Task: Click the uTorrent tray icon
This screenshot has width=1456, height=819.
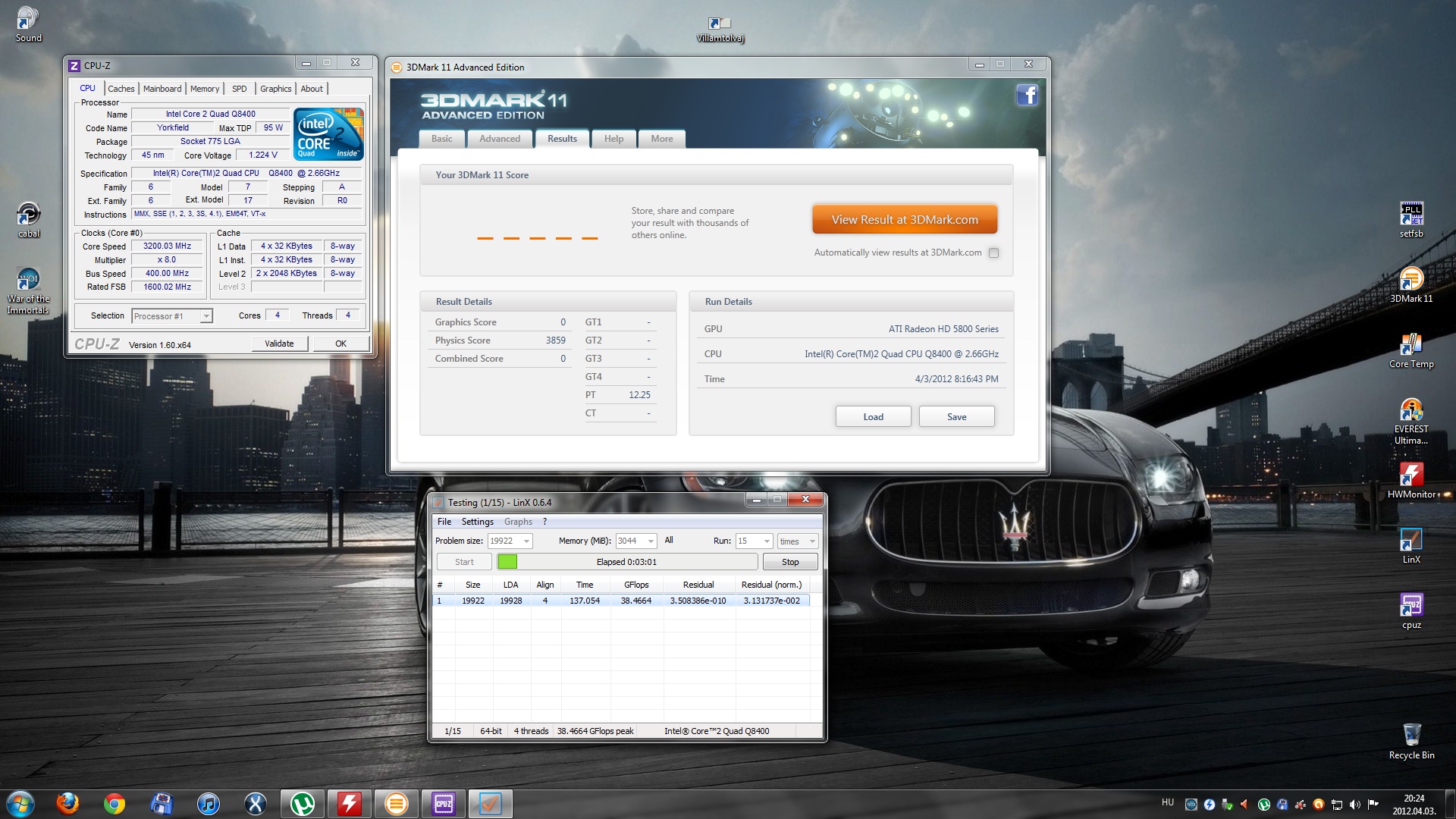Action: tap(1263, 804)
